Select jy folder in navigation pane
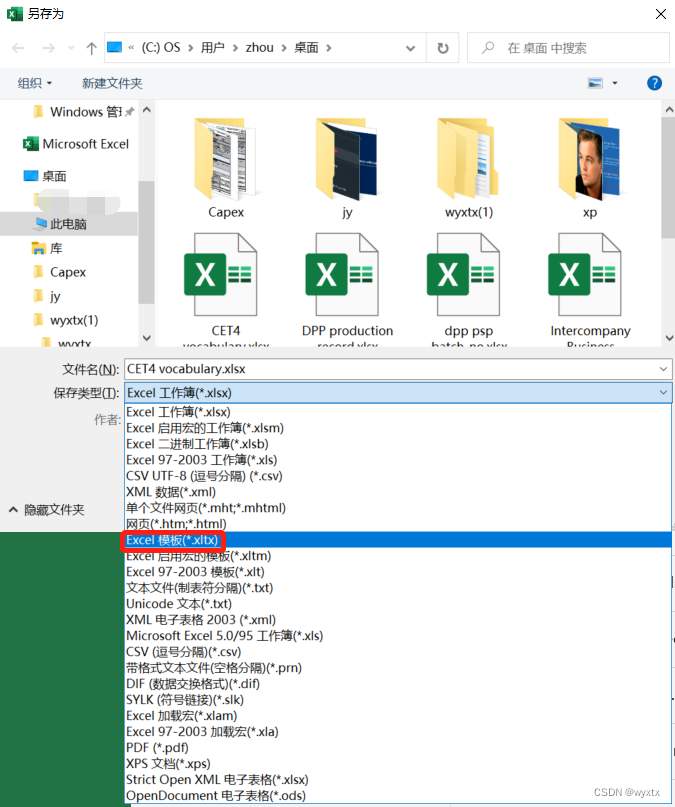 tap(47, 296)
